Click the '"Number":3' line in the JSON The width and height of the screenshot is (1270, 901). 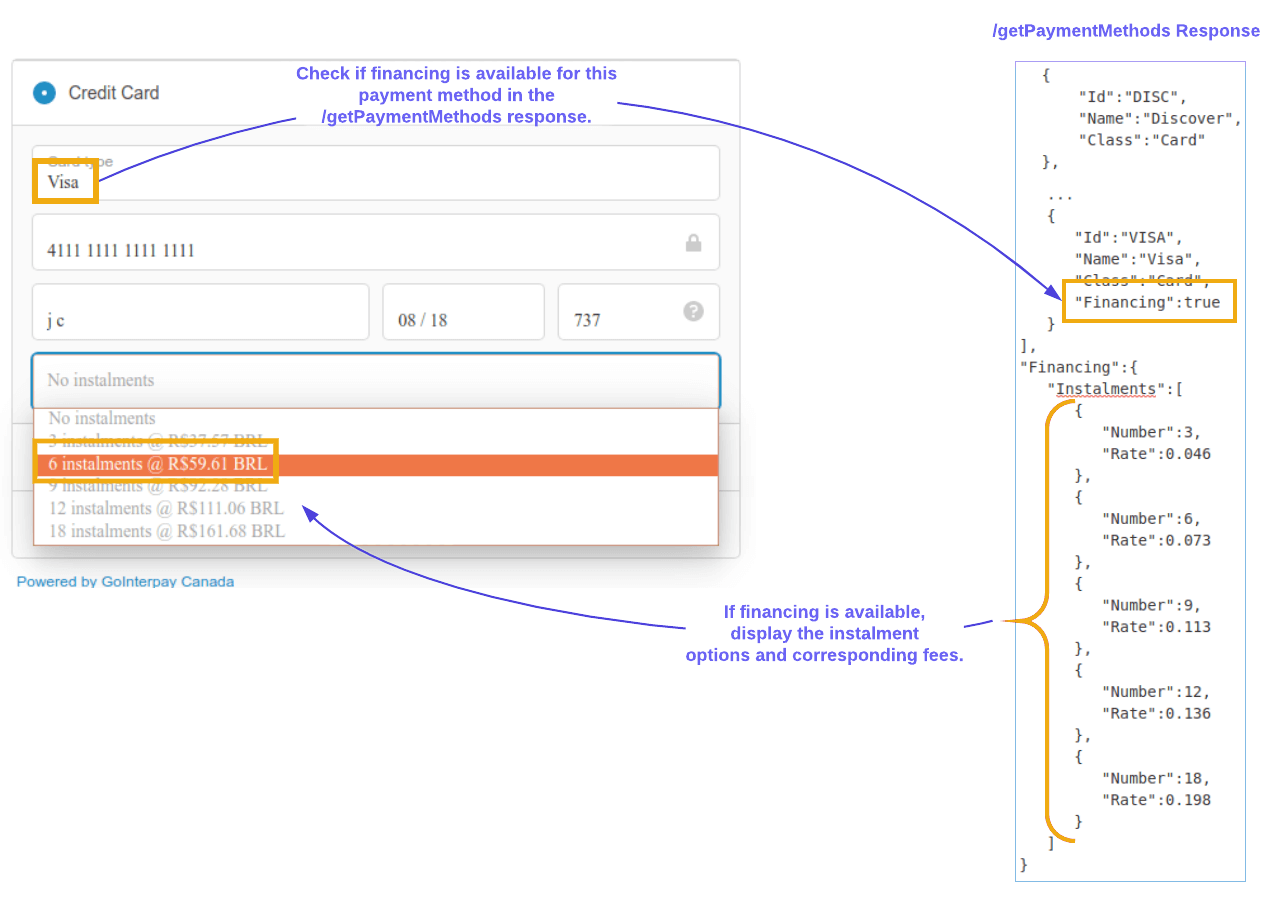pyautogui.click(x=1151, y=432)
